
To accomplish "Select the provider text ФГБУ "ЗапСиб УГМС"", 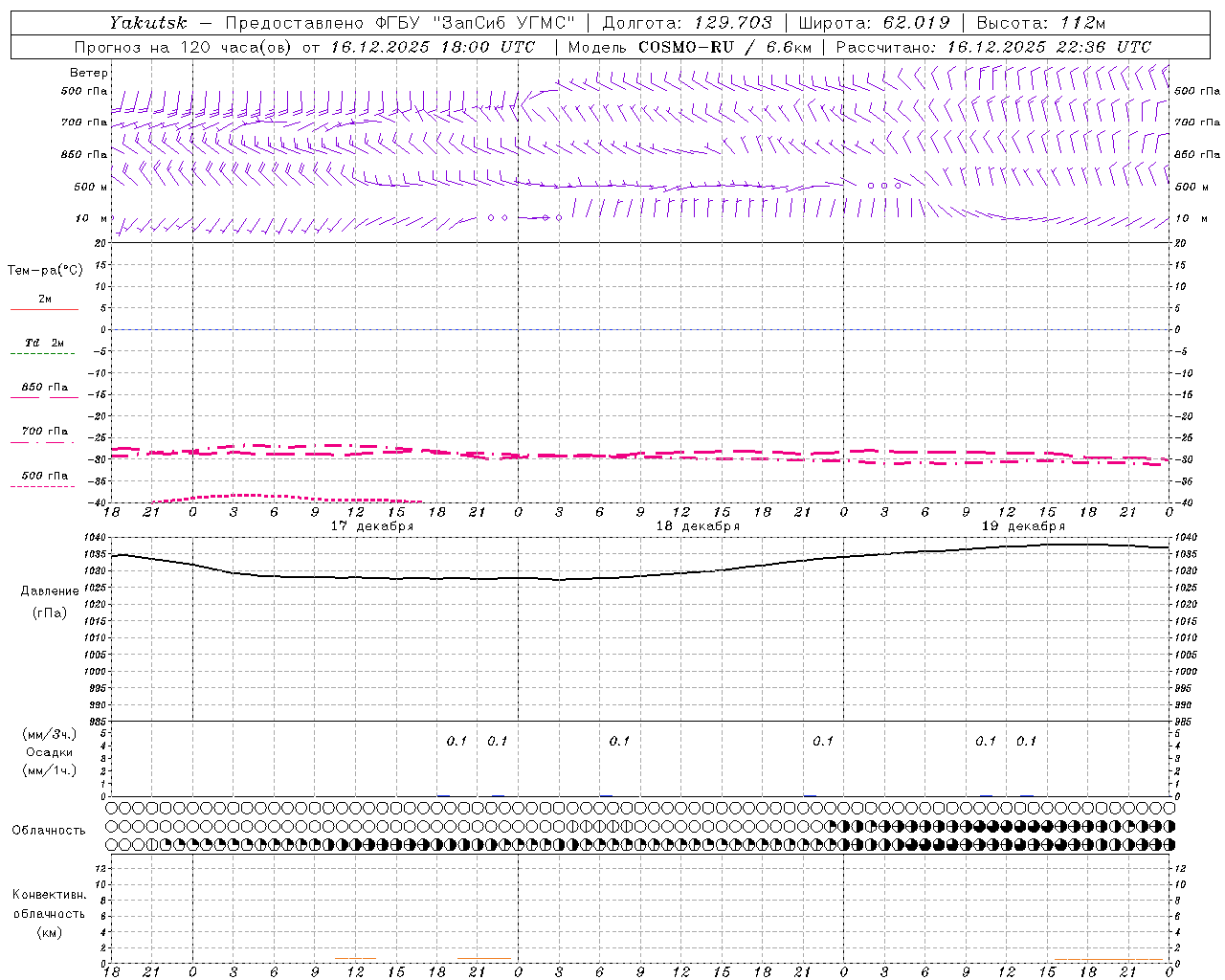I will [475, 23].
